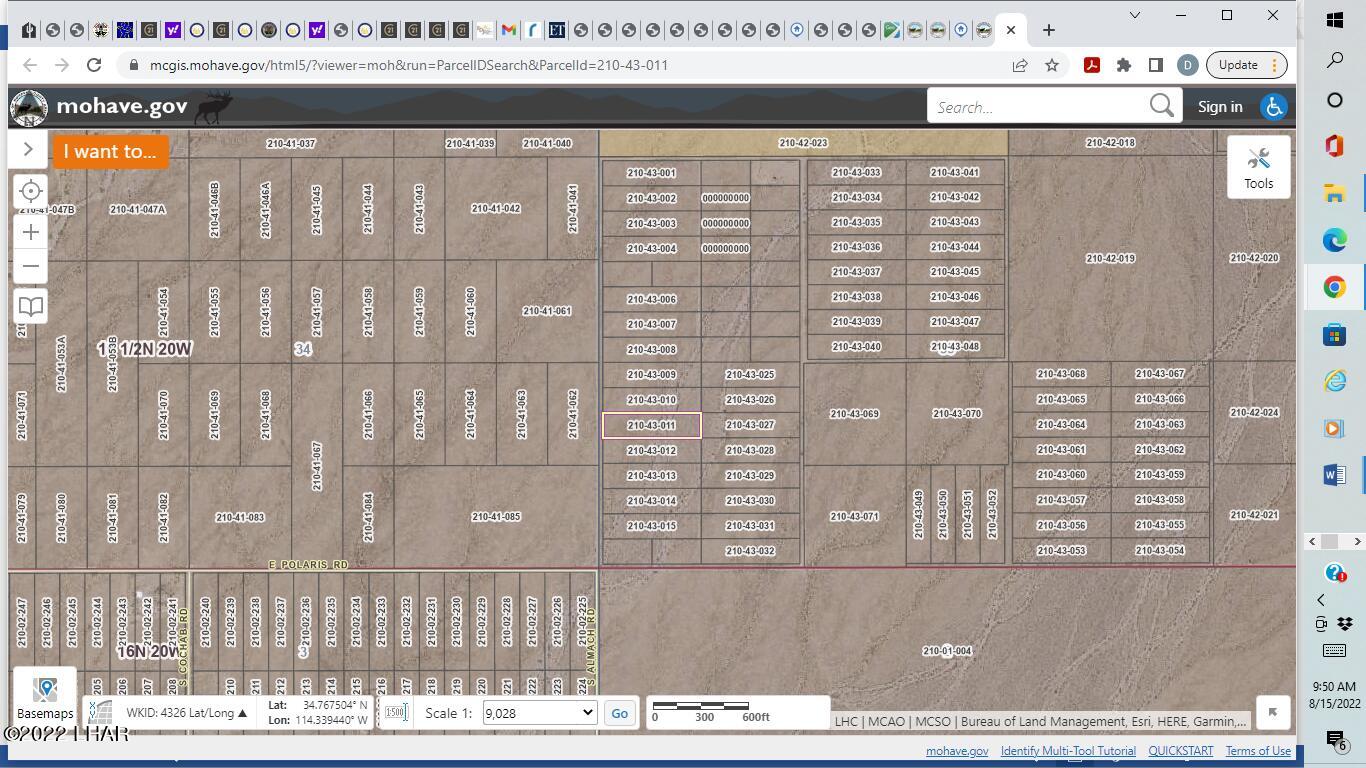This screenshot has width=1366, height=768.
Task: Open File Explorer from taskbar
Action: click(1335, 193)
